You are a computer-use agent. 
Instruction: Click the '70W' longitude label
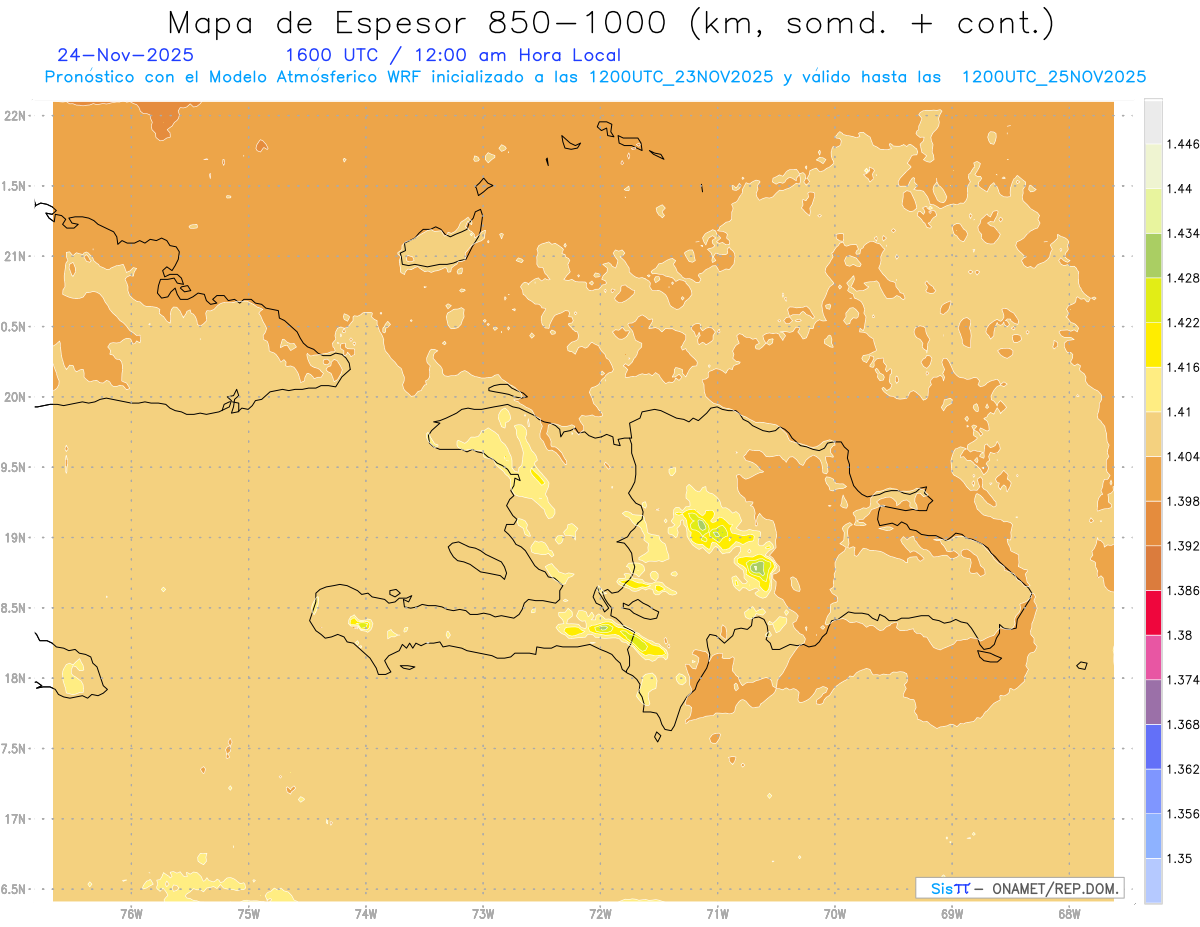(835, 914)
